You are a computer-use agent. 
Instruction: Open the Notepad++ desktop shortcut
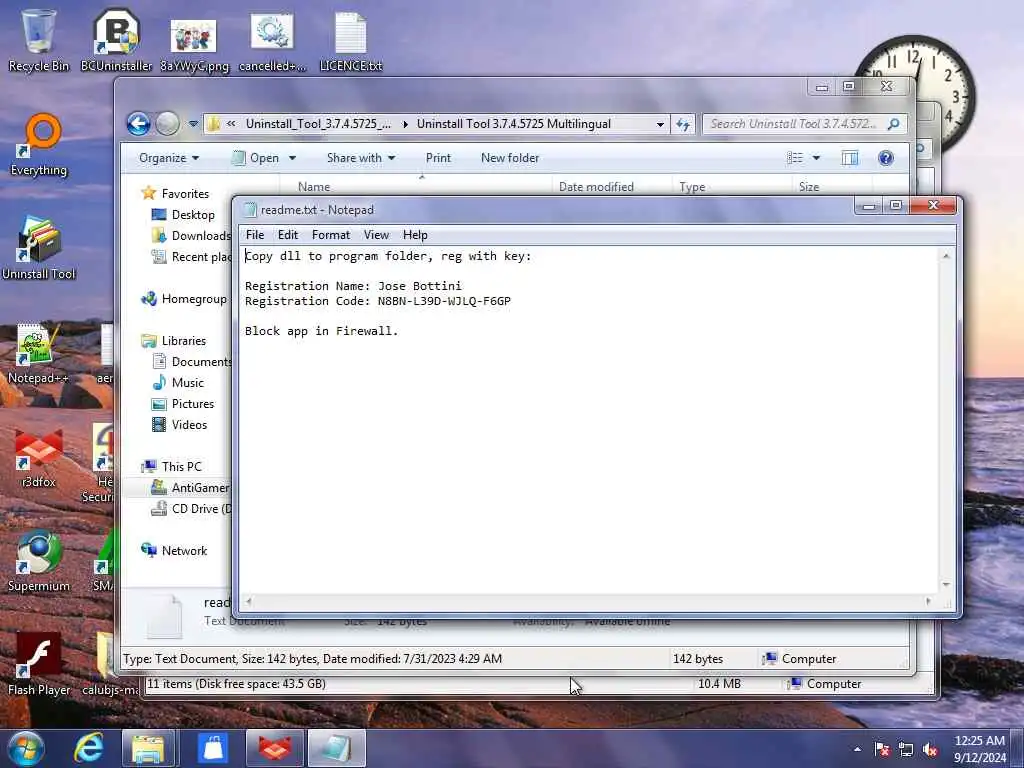38,353
